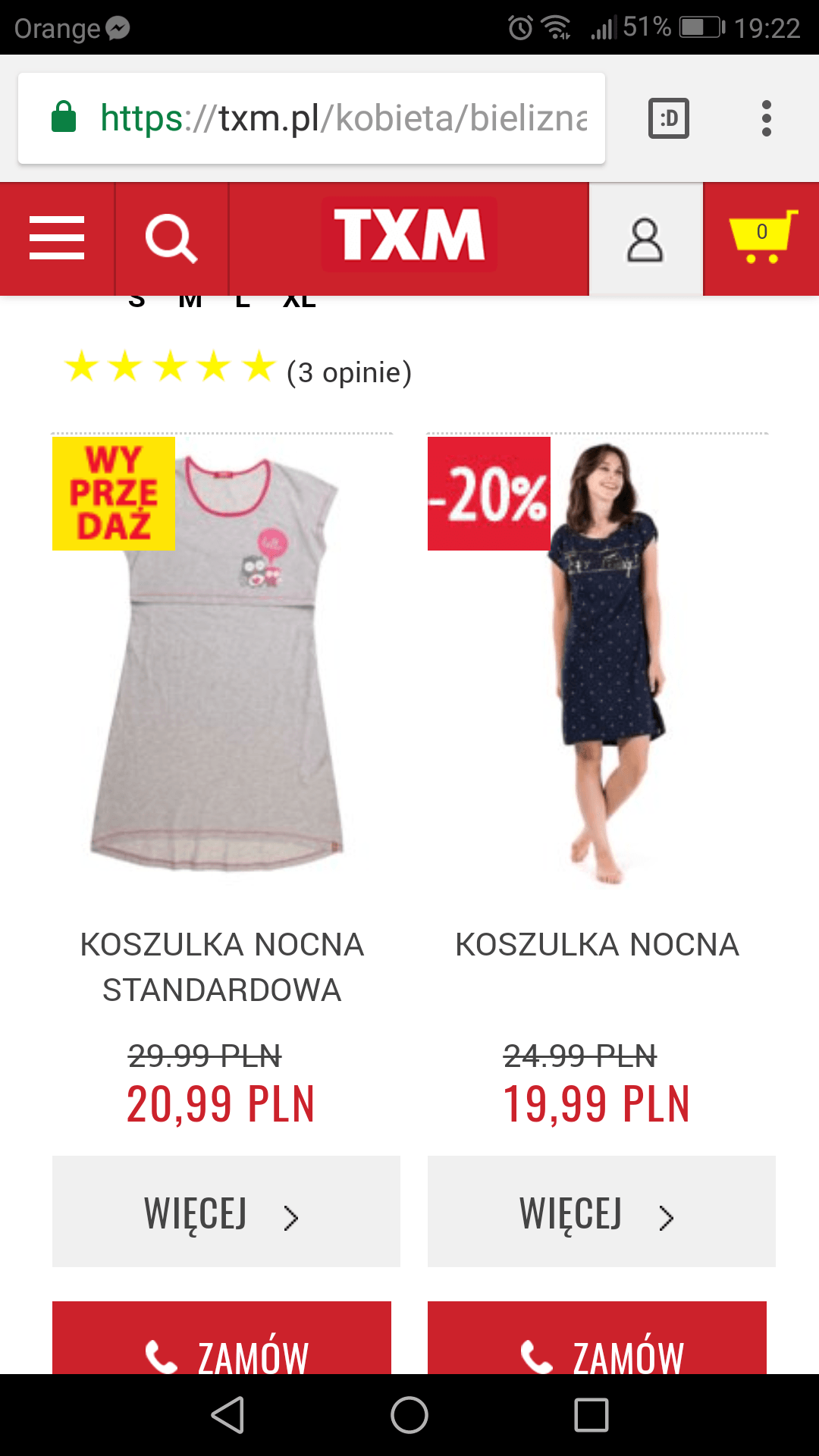This screenshot has width=819, height=1456.
Task: Open browser tab switcher icon
Action: pos(669,118)
